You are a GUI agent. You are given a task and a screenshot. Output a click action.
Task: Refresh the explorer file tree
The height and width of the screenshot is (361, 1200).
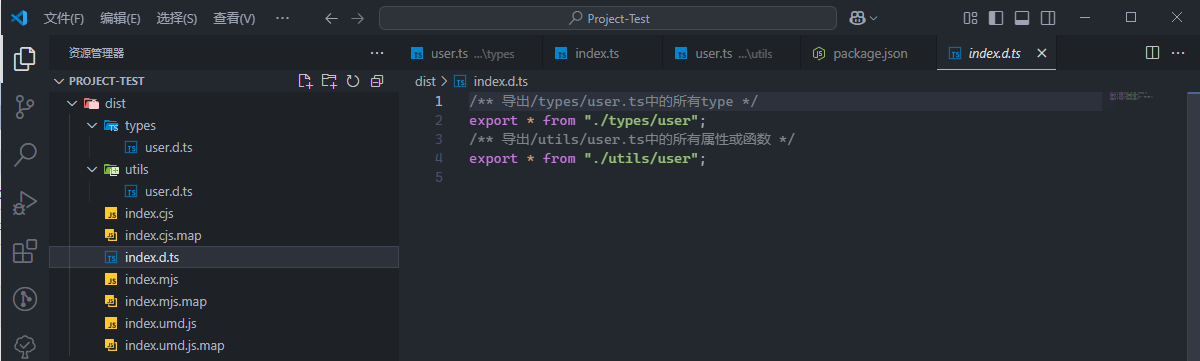353,81
